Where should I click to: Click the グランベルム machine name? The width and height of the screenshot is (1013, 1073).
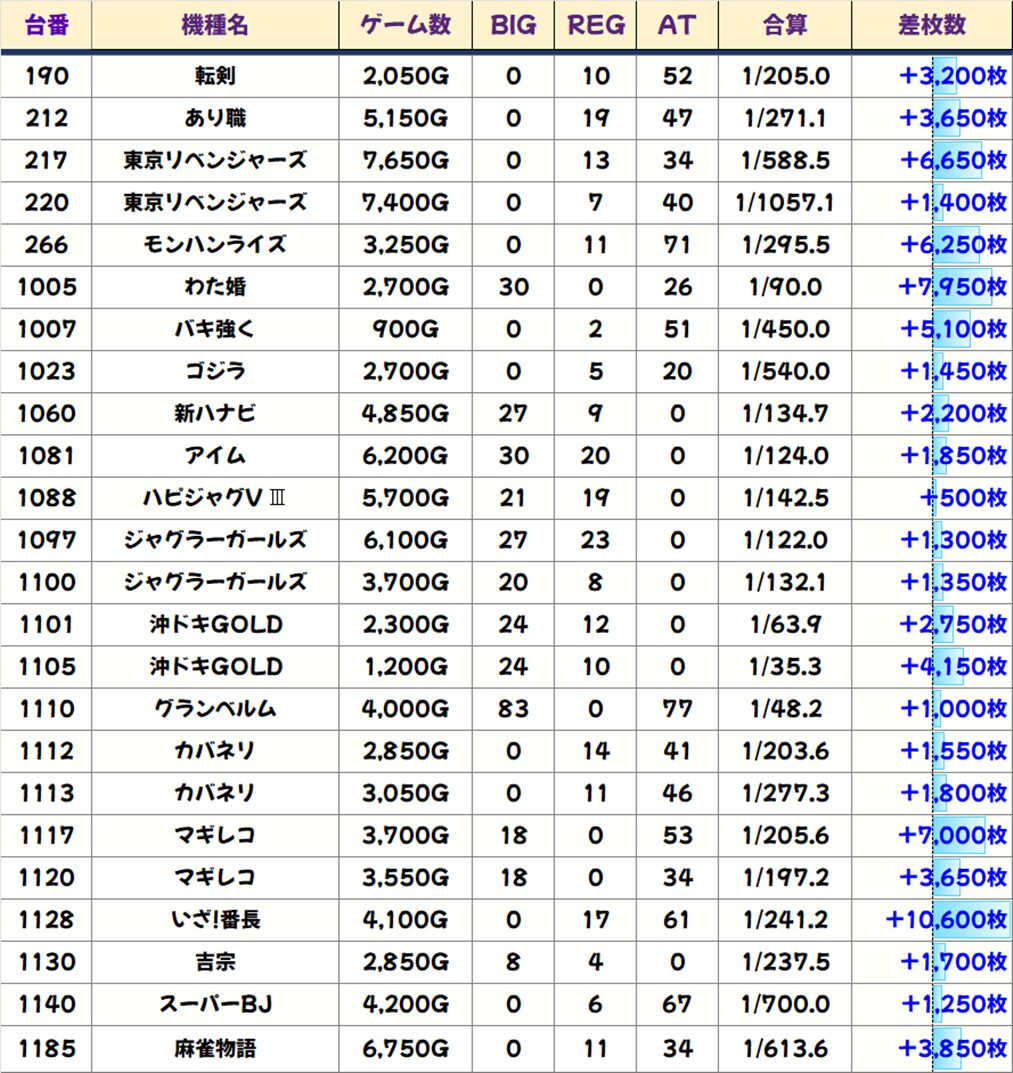(215, 708)
